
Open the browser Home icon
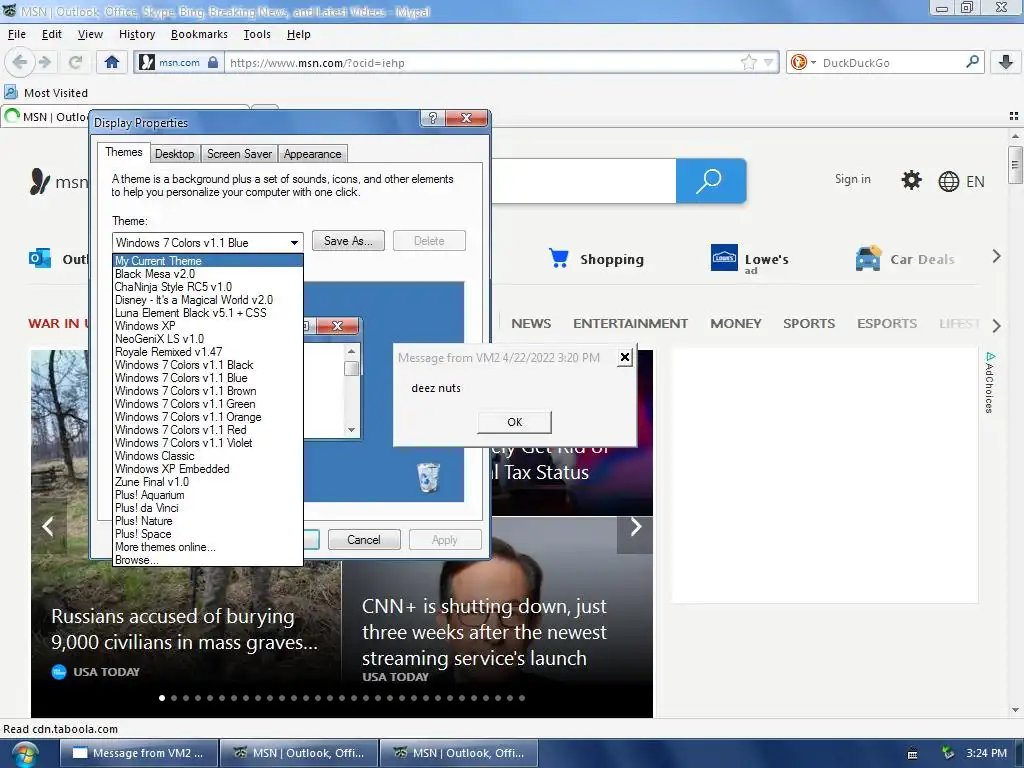pyautogui.click(x=112, y=63)
